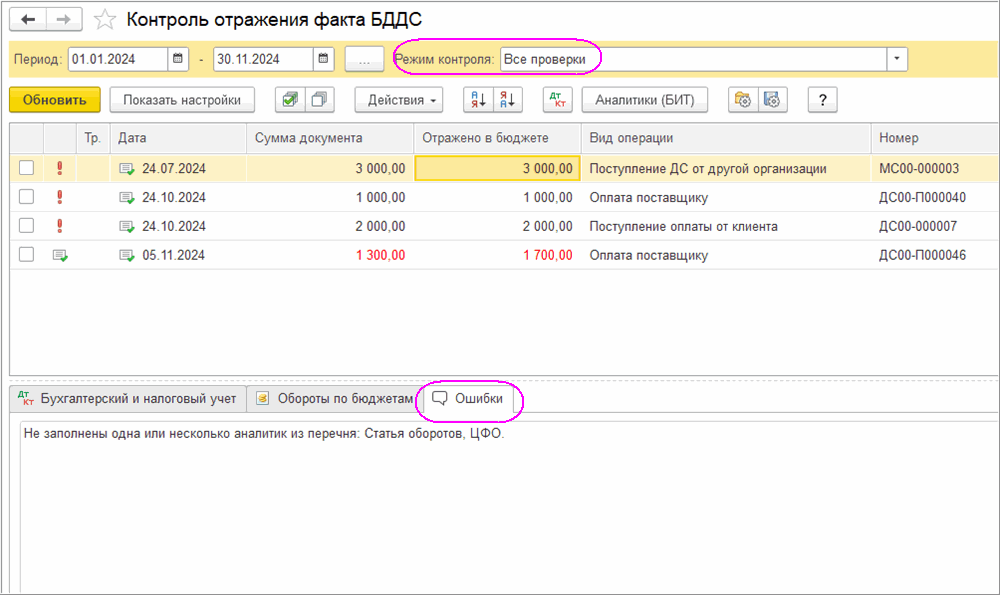Check the box for row dated 24.07.2024
Viewport: 1000px width, 595px height.
pos(27,169)
